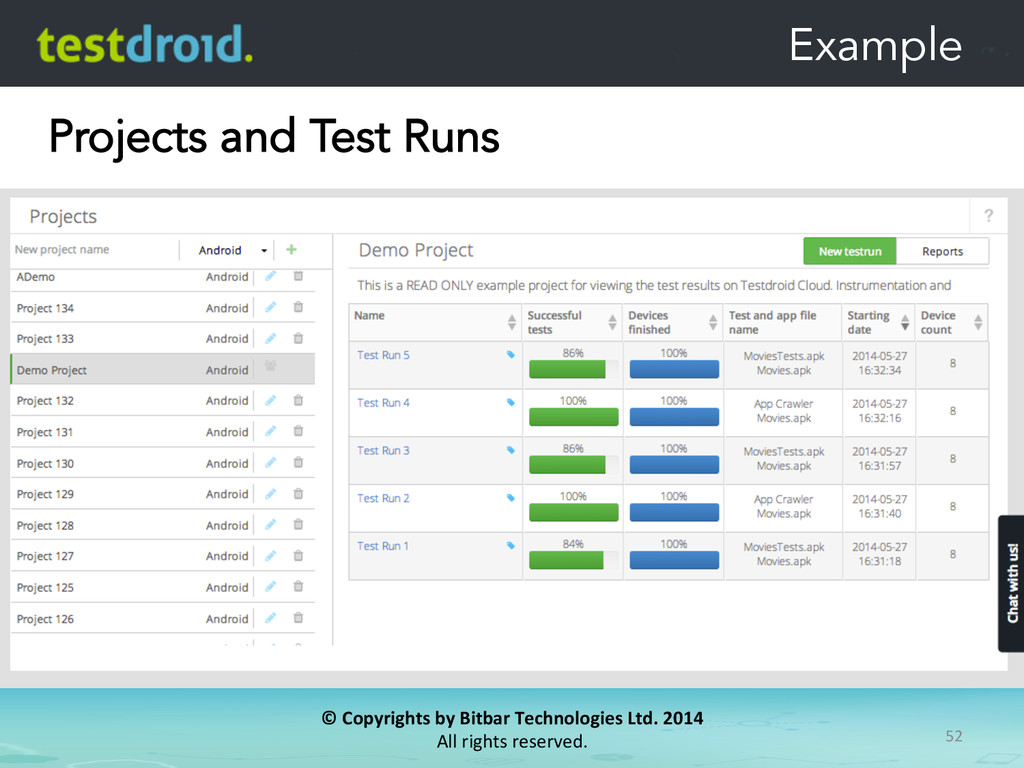The width and height of the screenshot is (1024, 768).
Task: Click the pencil edit icon for Project 134
Action: (270, 308)
